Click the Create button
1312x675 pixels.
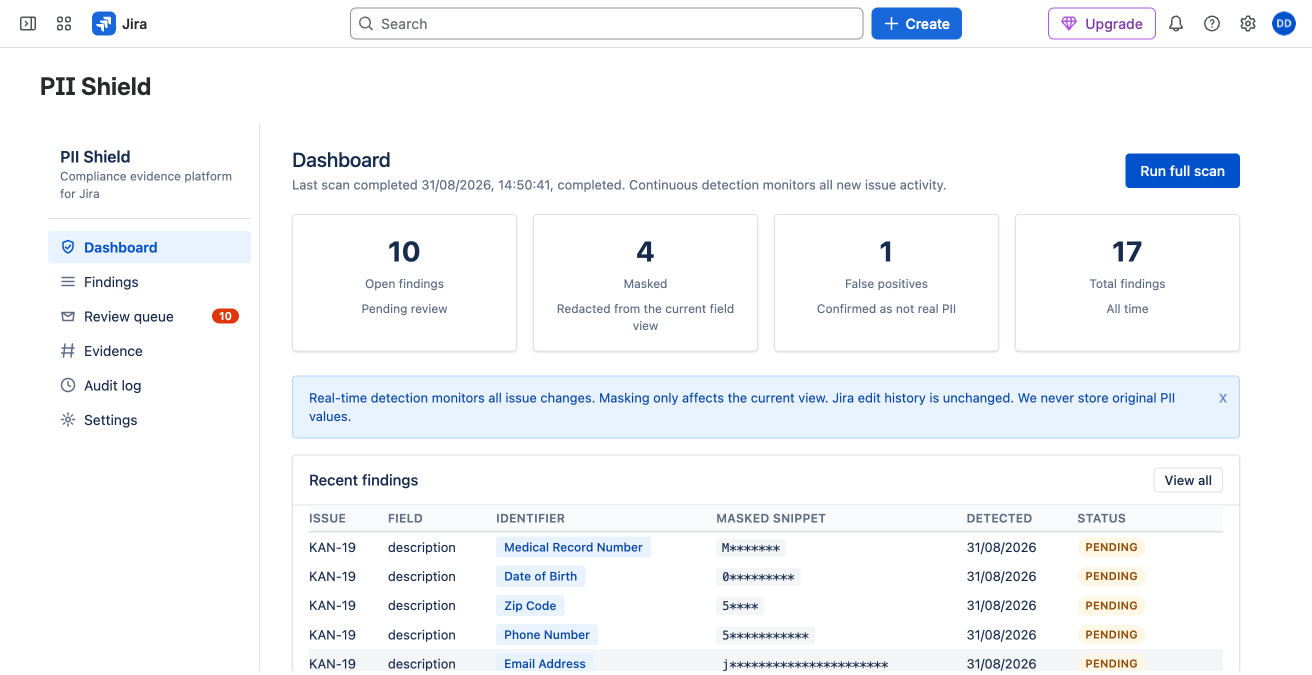916,23
